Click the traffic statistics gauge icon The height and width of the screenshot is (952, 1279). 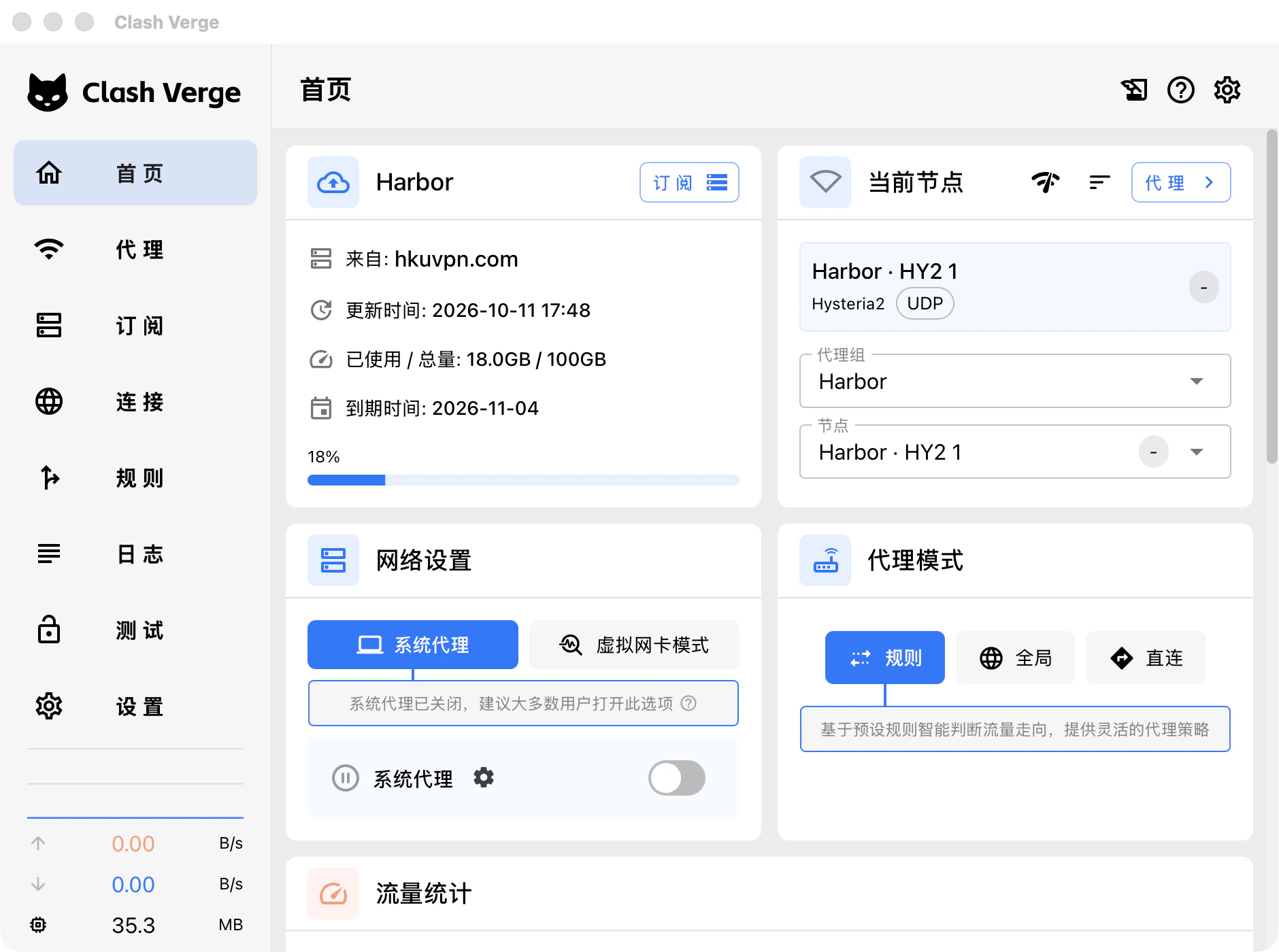(333, 894)
